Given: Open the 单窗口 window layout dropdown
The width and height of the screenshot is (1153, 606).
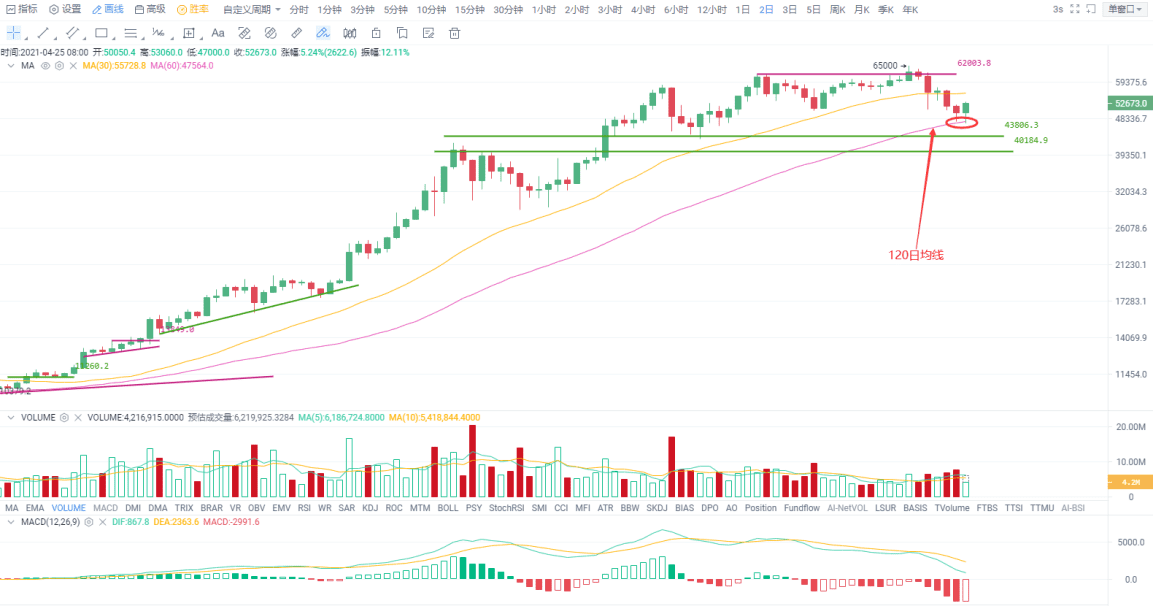Looking at the screenshot, I should (1126, 9).
